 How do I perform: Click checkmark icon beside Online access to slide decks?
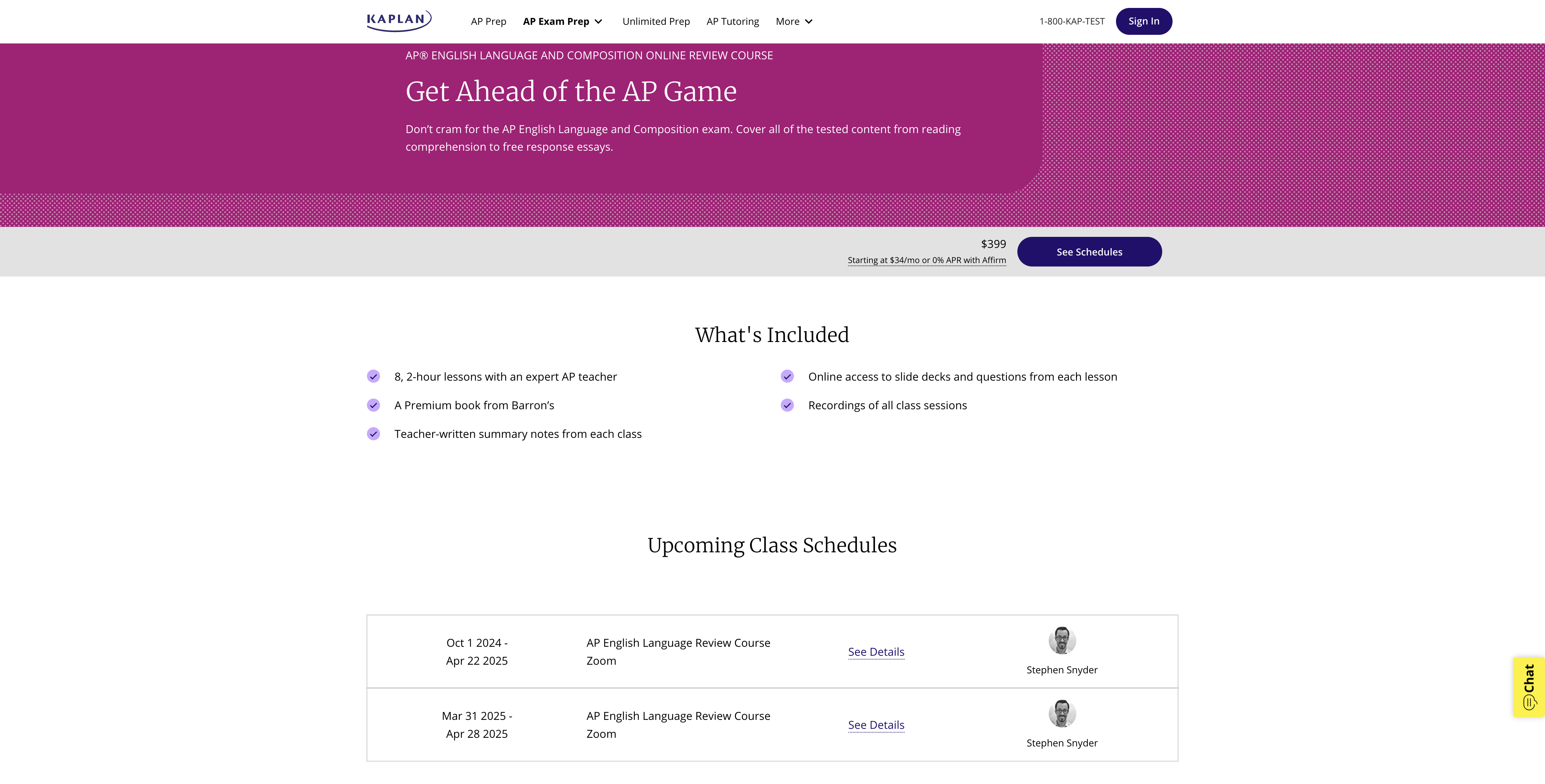point(787,376)
